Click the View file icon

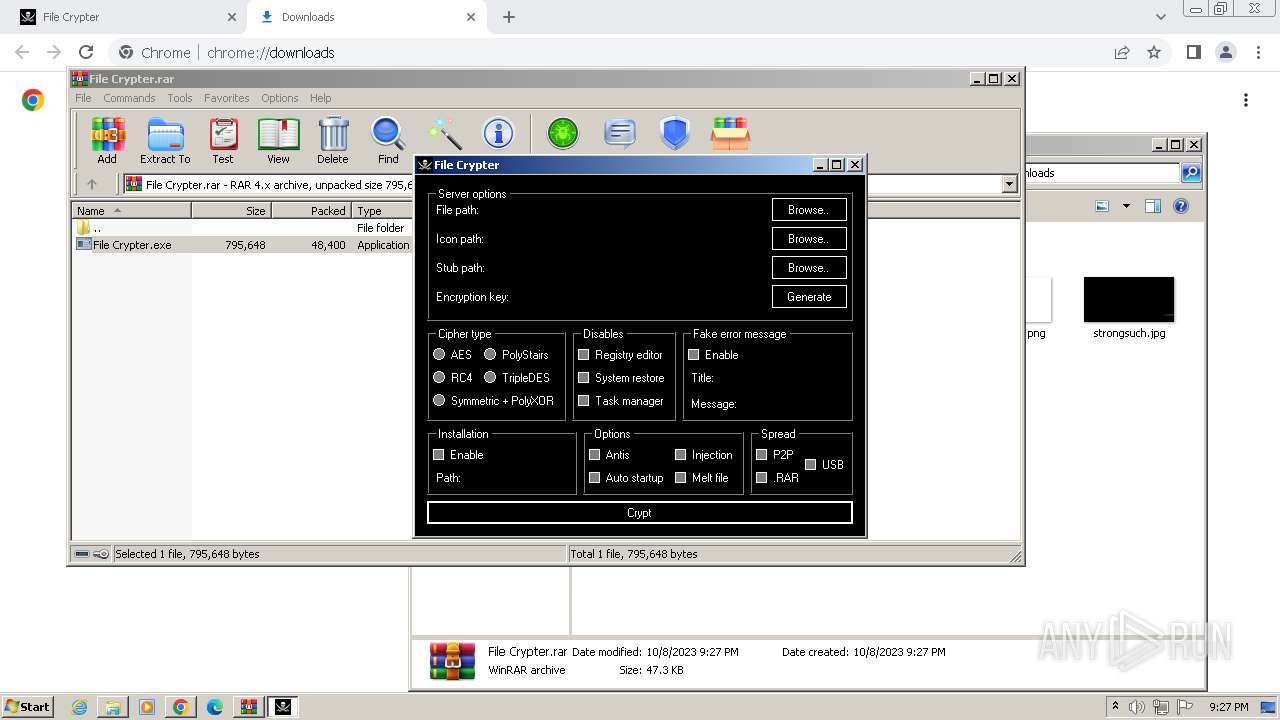278,140
